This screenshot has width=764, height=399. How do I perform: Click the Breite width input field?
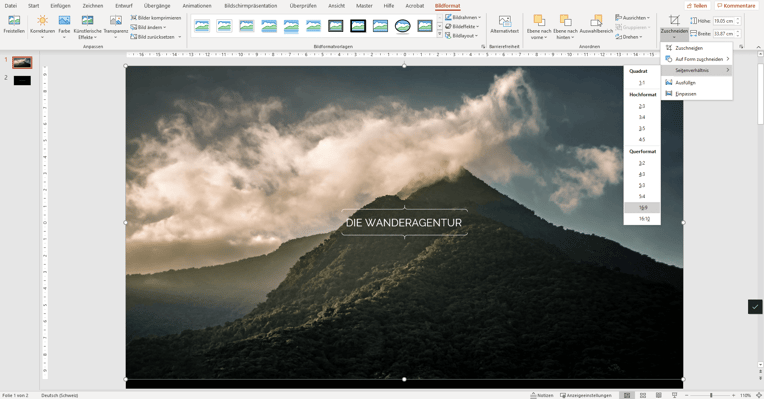click(725, 34)
